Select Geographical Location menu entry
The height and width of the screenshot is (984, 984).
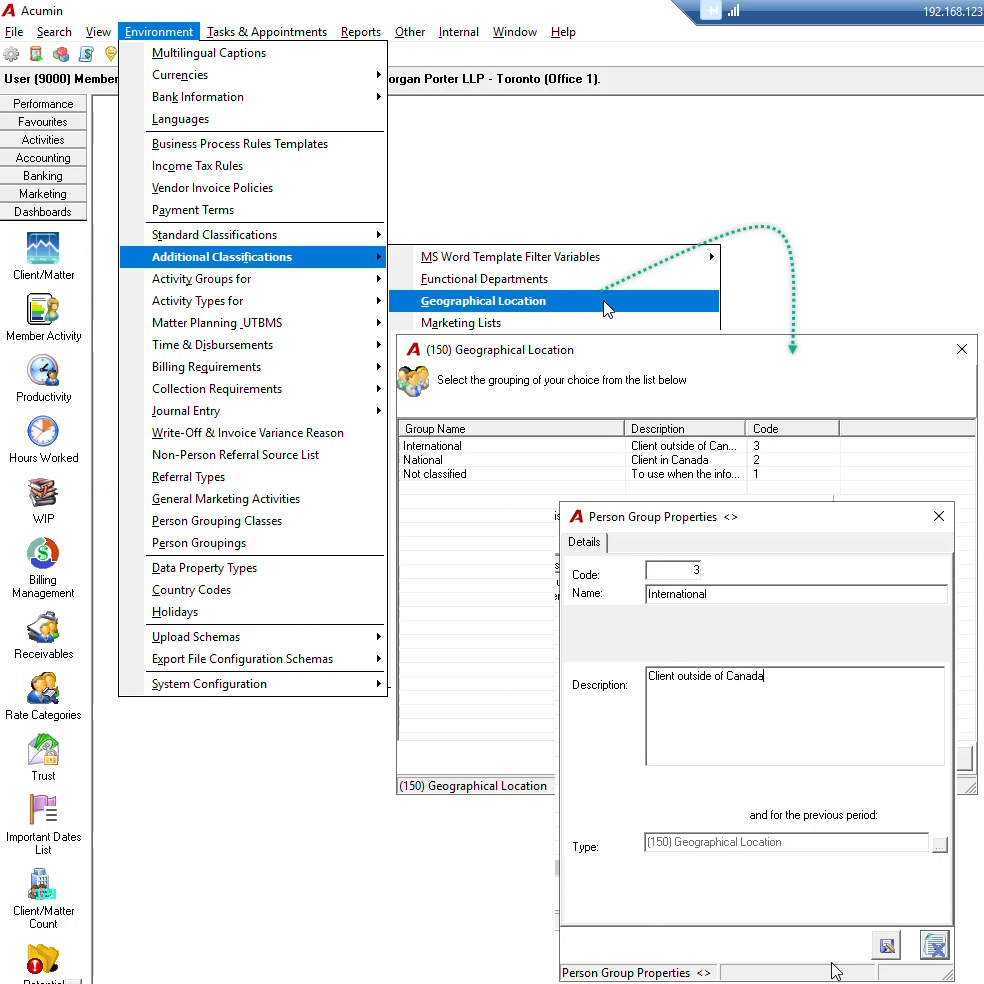554,301
